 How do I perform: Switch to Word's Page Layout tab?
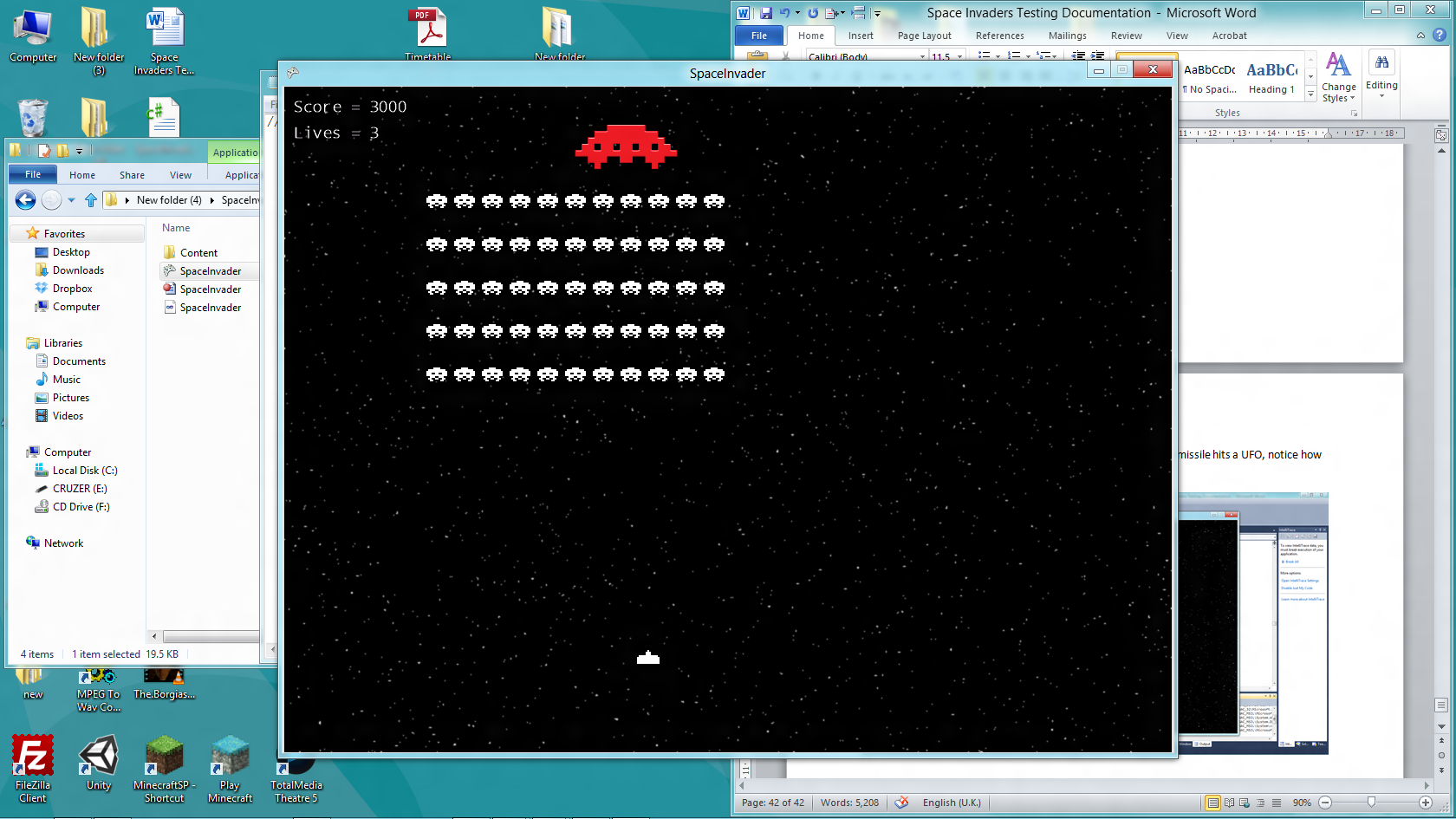click(925, 36)
